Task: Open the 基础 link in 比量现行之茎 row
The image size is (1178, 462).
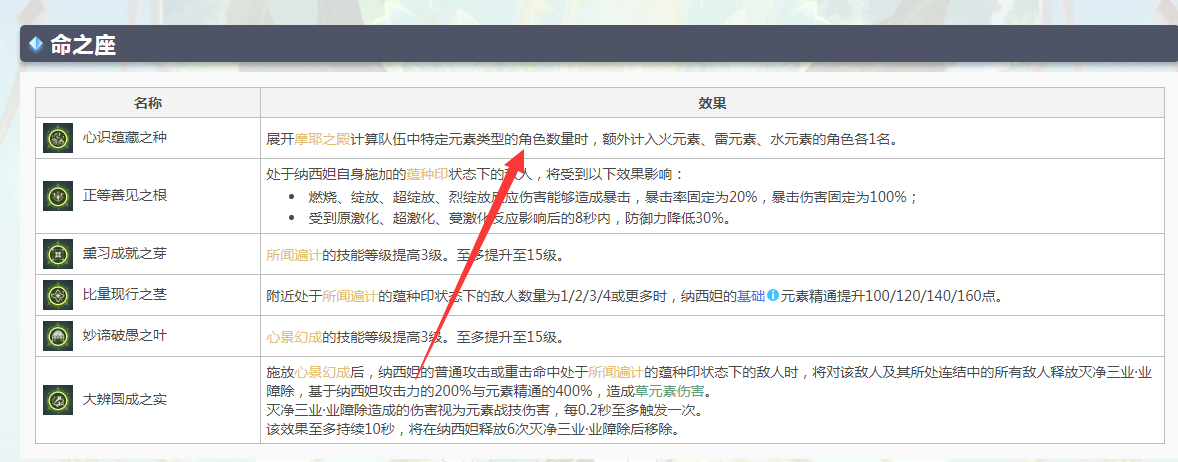Action: 751,296
